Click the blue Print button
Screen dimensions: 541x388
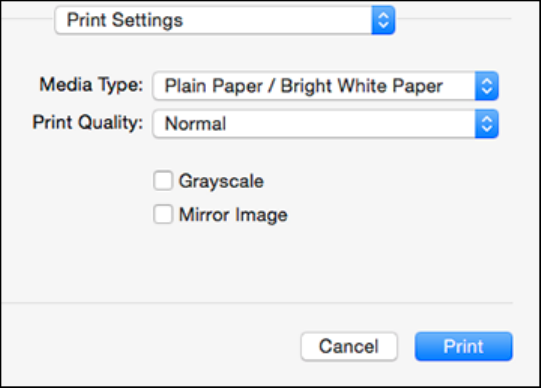click(x=463, y=346)
